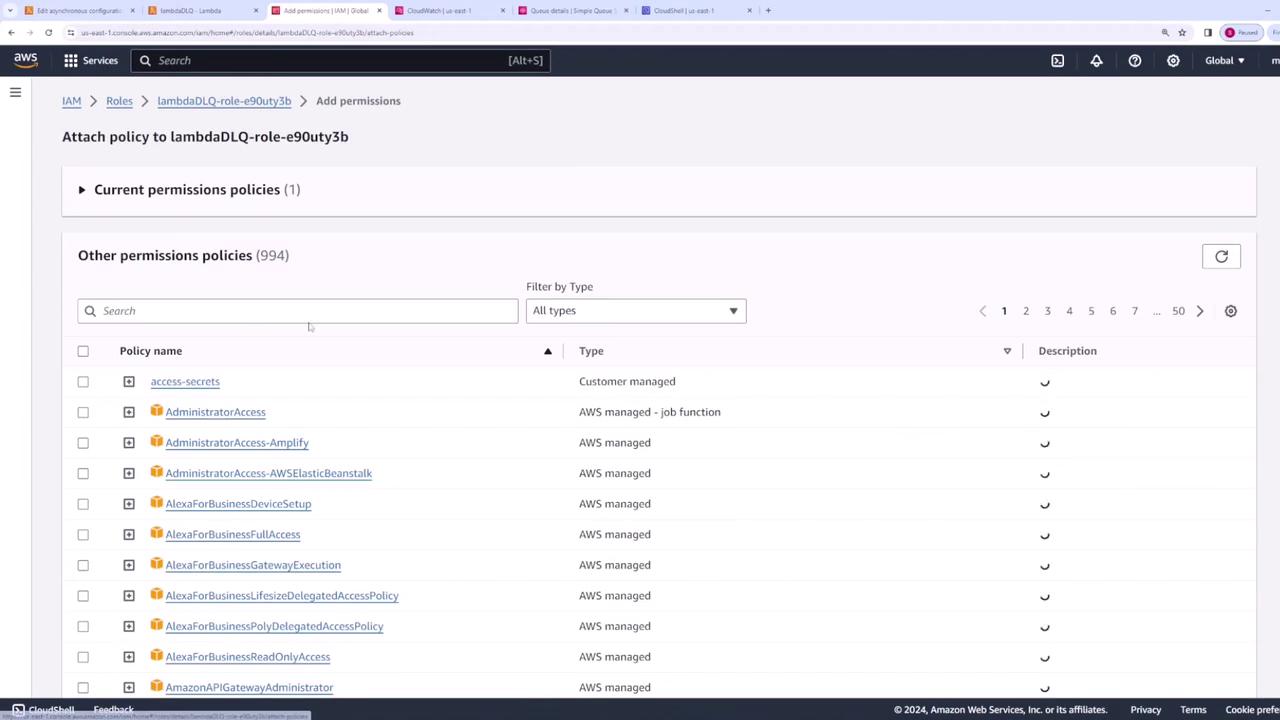Screen dimensions: 1280x720
Task: Tick the AlexaForBusinessFullAccess checkbox
Action: 83,535
